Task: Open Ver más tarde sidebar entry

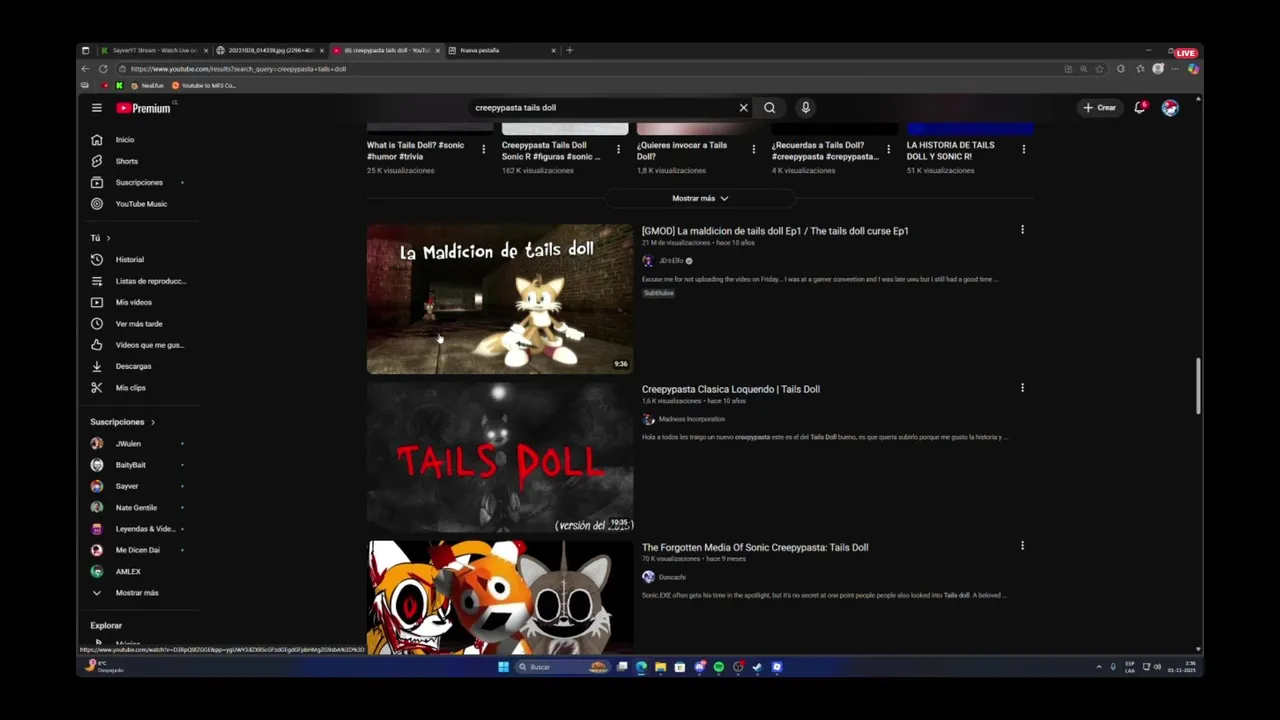Action: click(138, 323)
